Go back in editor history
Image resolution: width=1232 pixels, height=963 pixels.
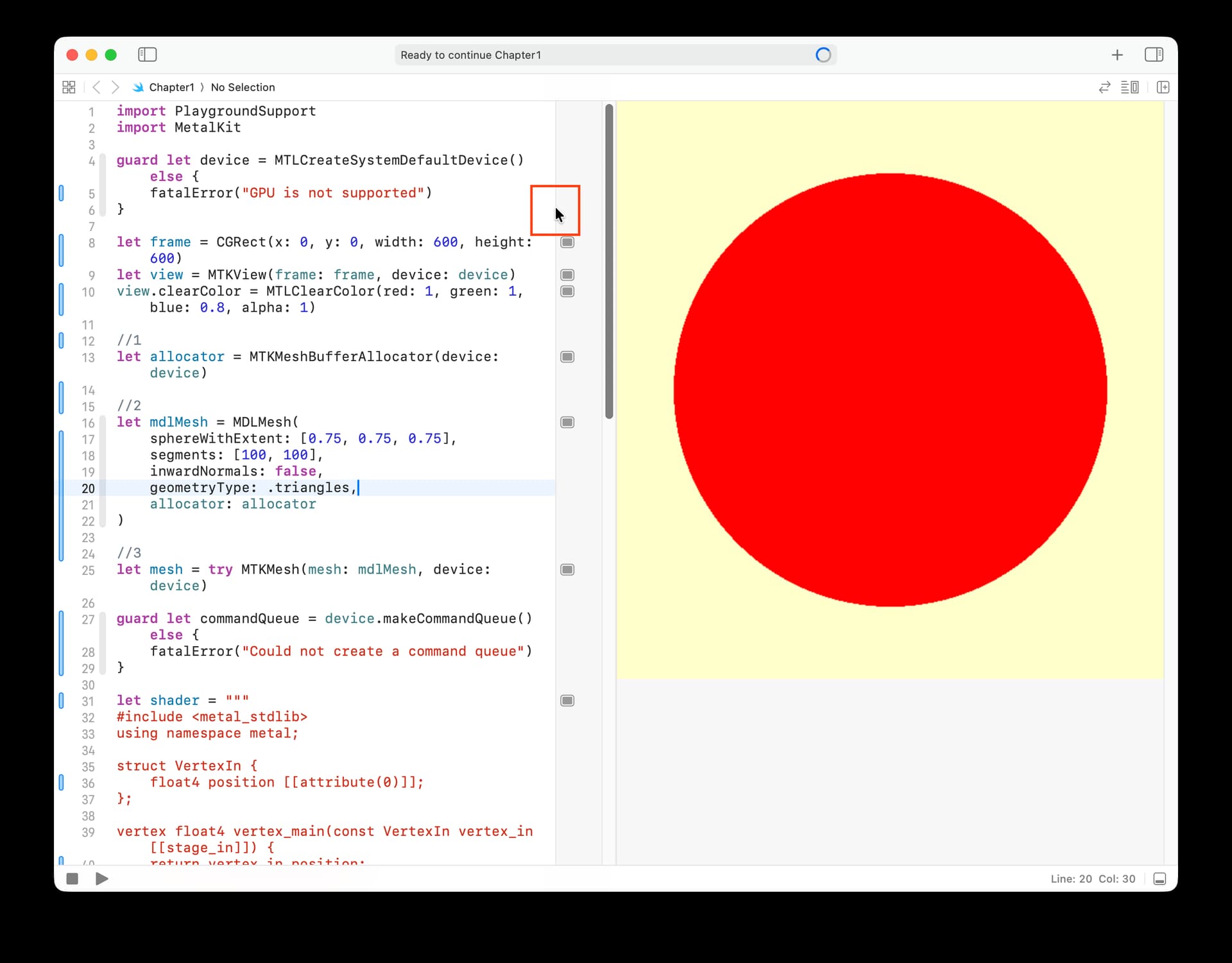coord(96,87)
